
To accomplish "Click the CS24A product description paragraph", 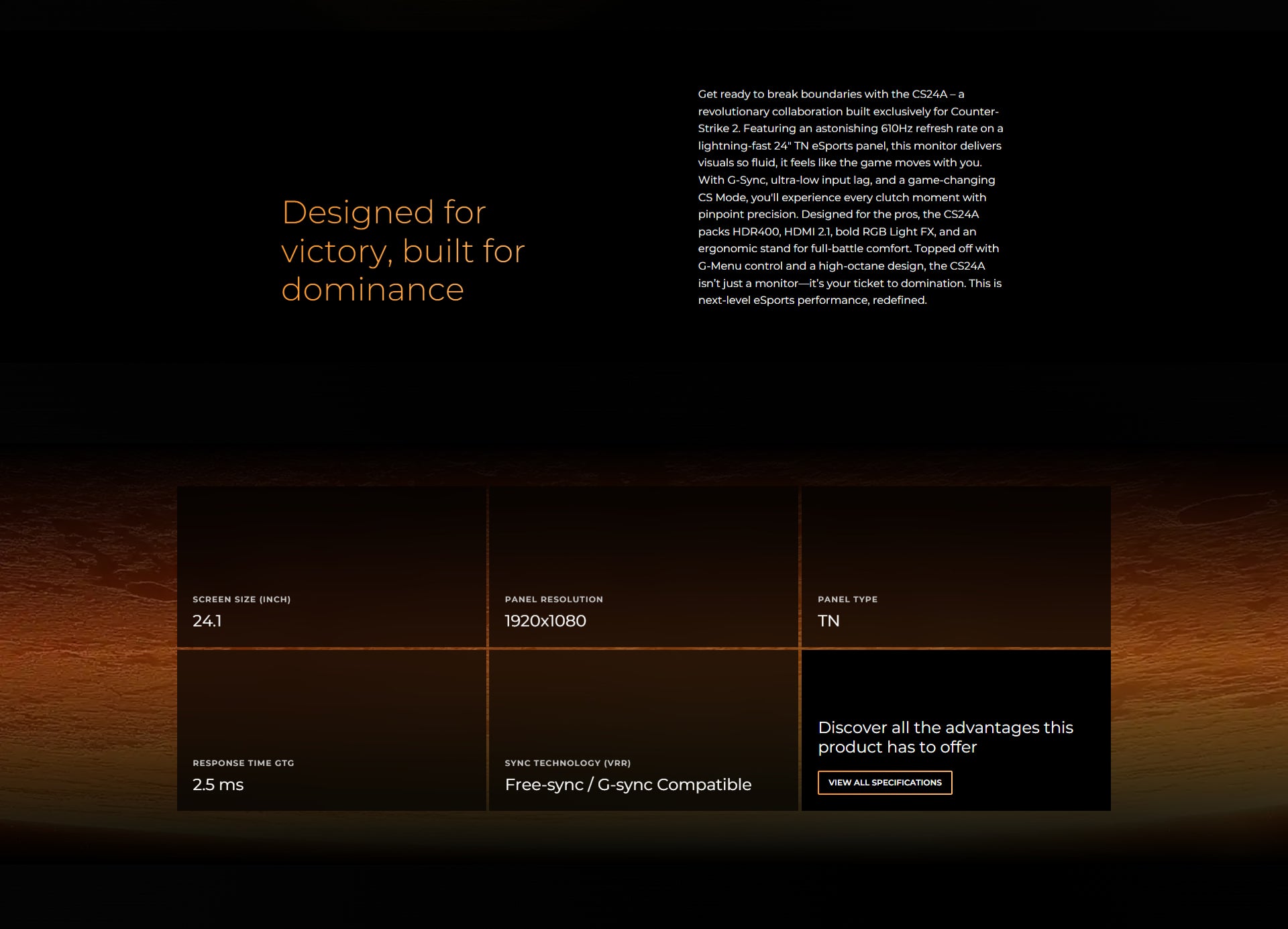I will (851, 197).
